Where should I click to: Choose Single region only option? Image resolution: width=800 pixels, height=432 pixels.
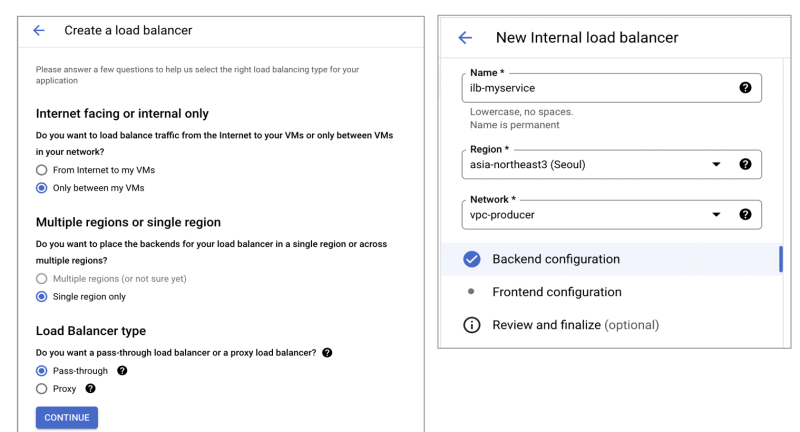(x=42, y=296)
